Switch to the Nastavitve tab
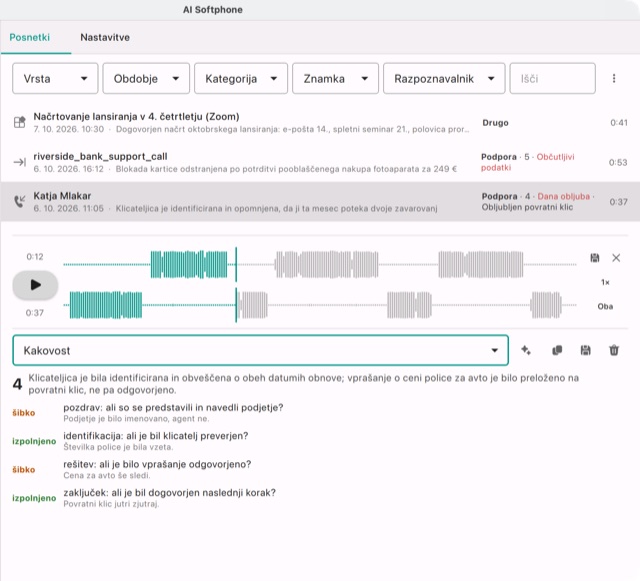The height and width of the screenshot is (581, 640). click(105, 37)
